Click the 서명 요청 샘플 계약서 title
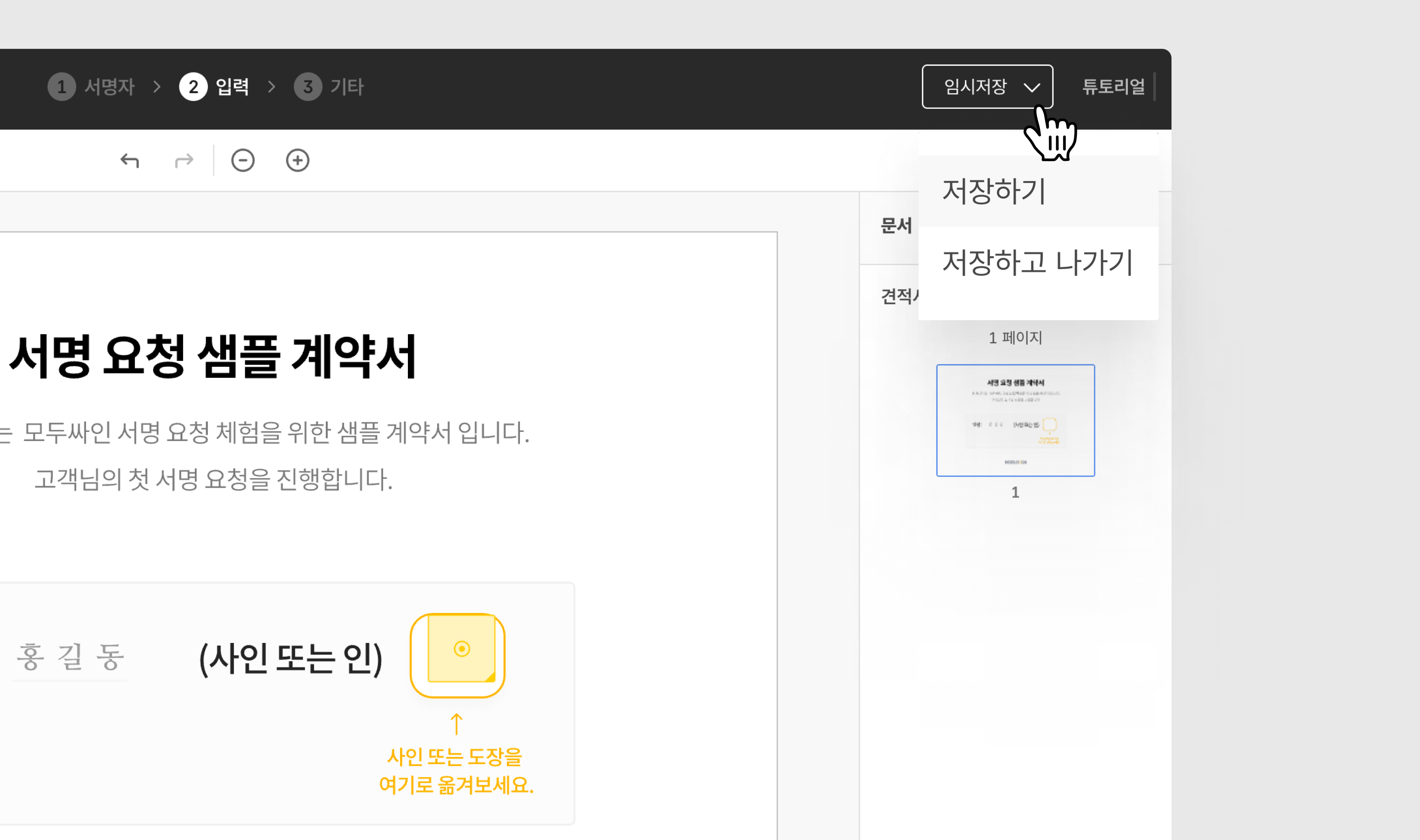Viewport: 1420px width, 840px height. 213,357
